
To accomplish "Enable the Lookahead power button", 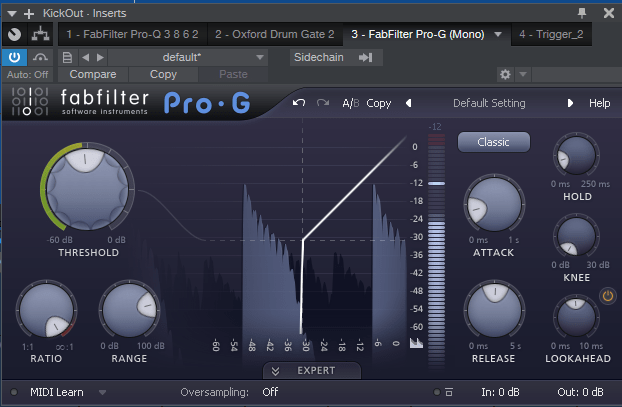I will click(607, 296).
